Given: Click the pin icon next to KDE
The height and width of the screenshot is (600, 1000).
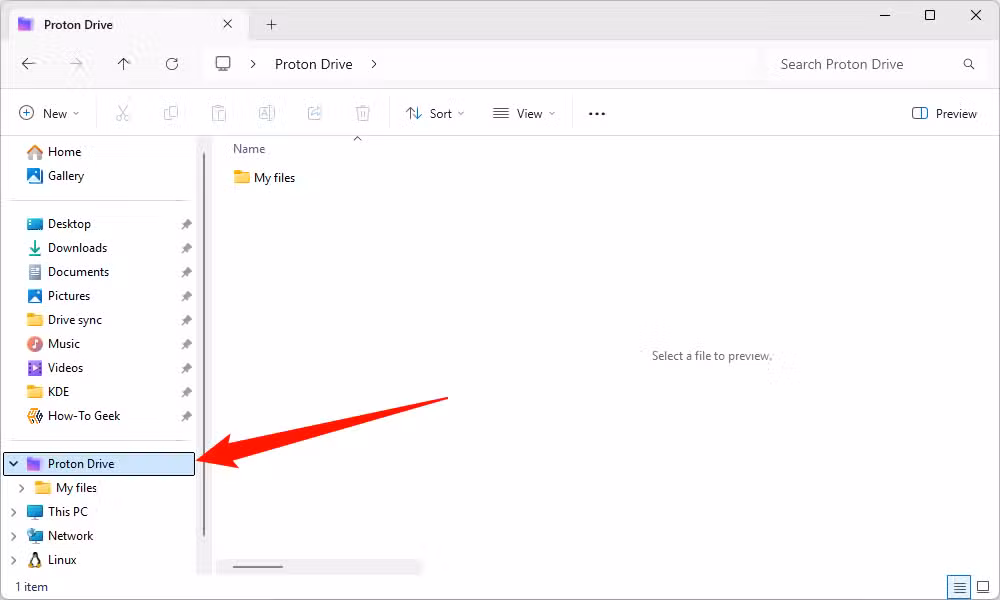Looking at the screenshot, I should tap(186, 392).
